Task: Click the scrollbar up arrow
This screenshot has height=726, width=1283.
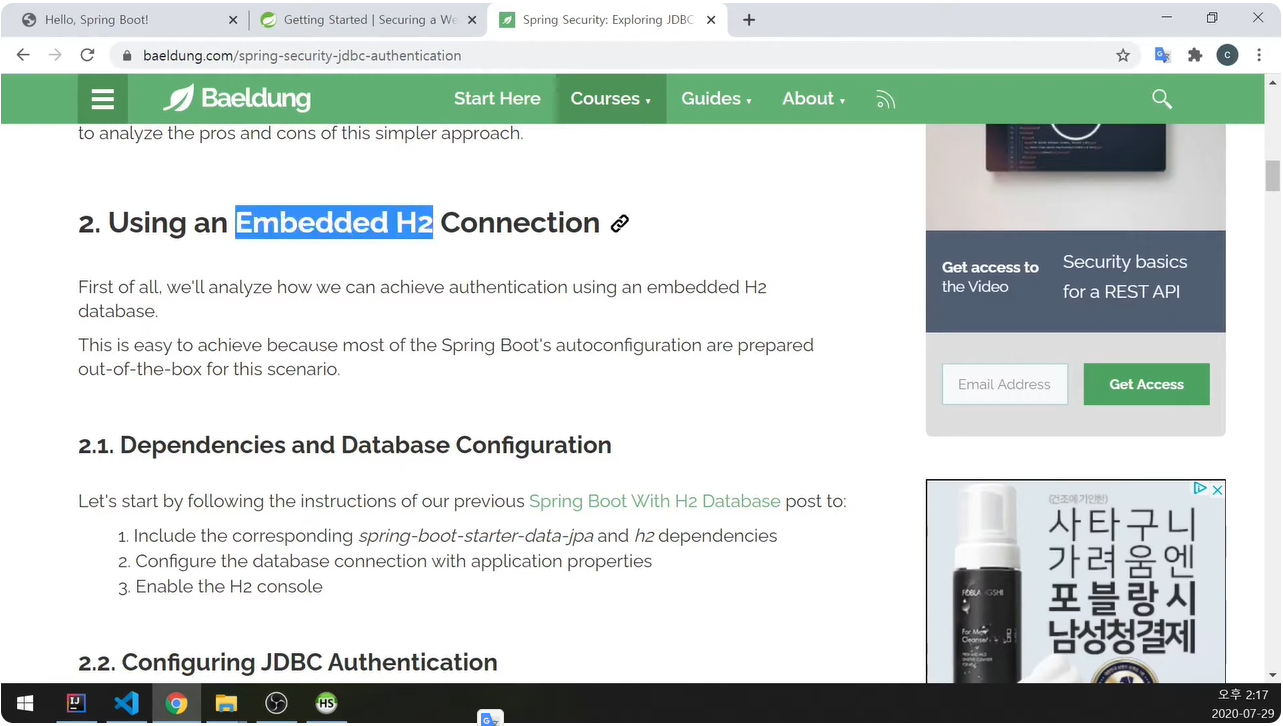Action: click(x=1272, y=83)
